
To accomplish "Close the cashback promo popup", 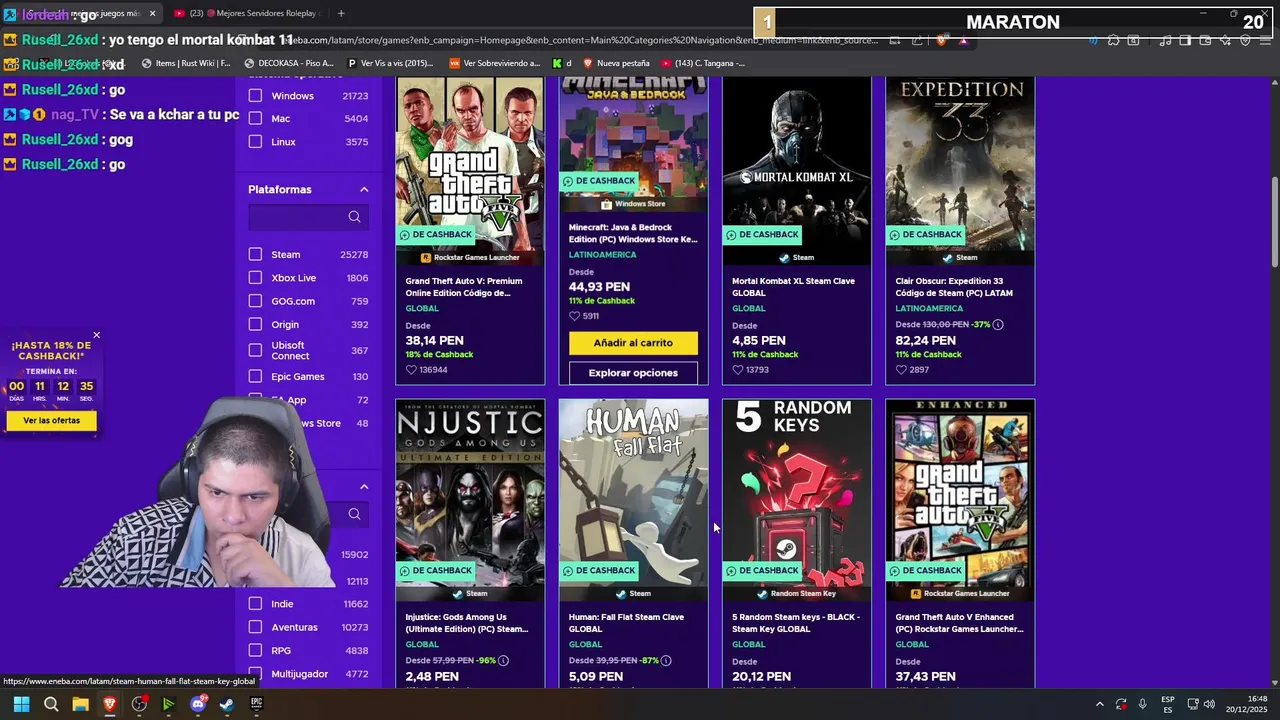I will pyautogui.click(x=96, y=335).
